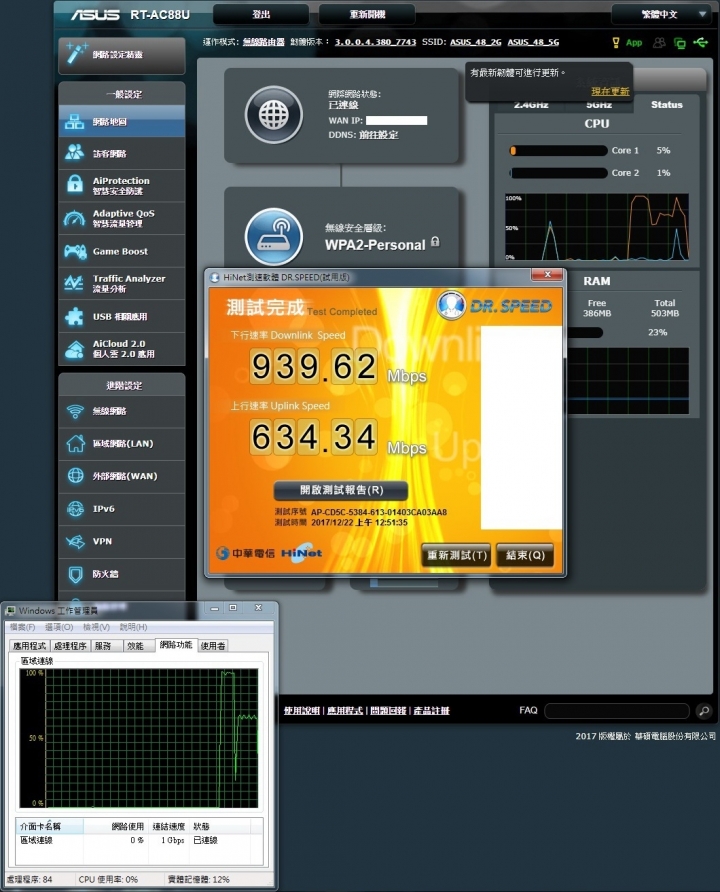
Task: Switch to the 2.4GHz tab
Action: click(531, 105)
